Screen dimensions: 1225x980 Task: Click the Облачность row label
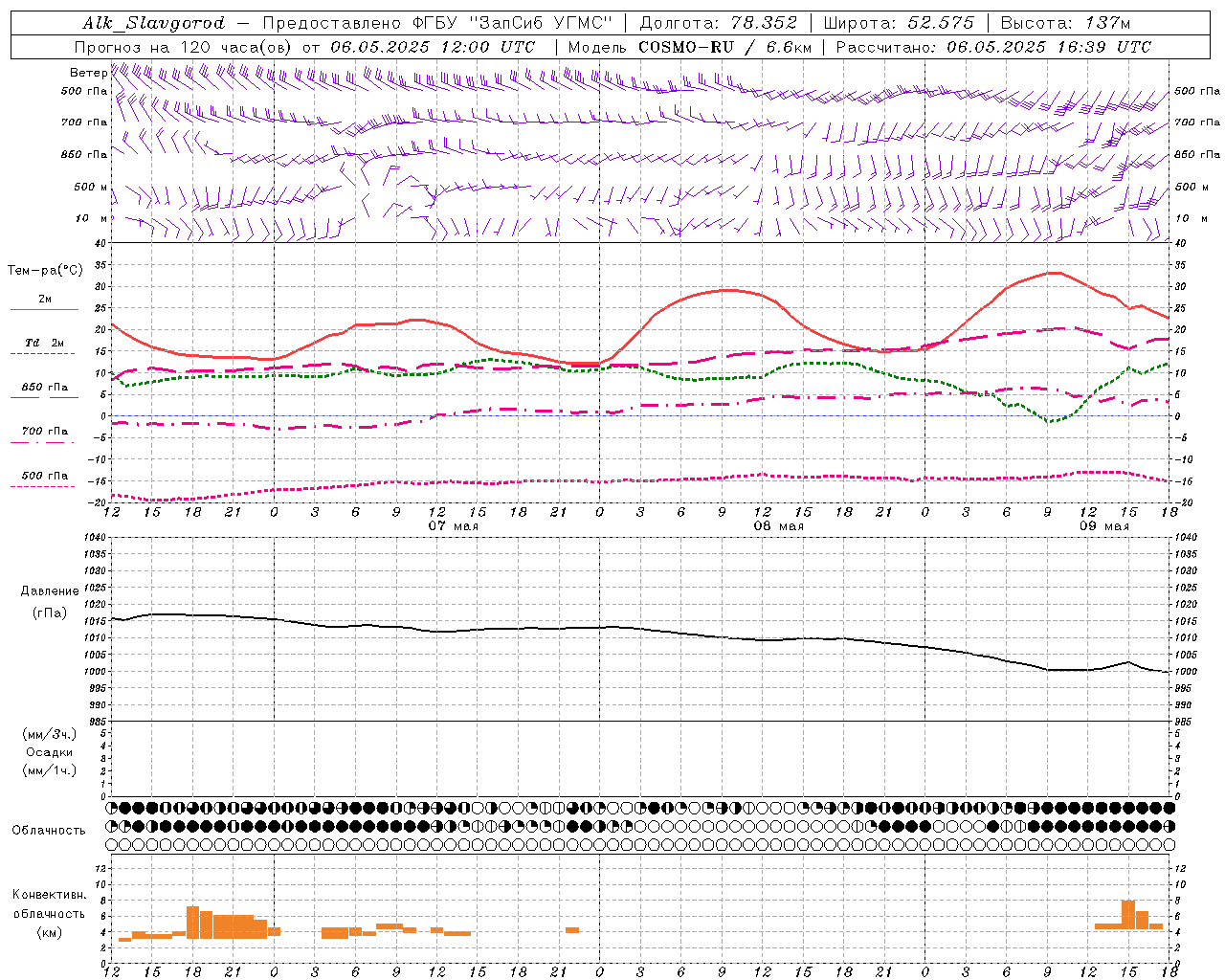click(x=49, y=830)
